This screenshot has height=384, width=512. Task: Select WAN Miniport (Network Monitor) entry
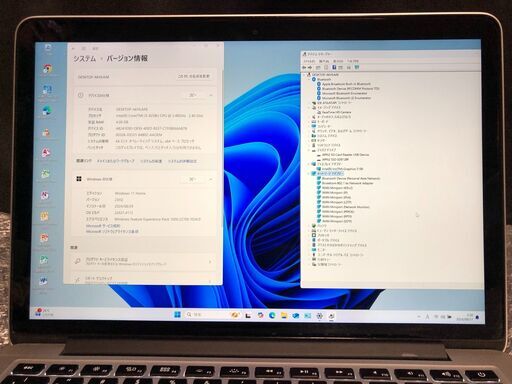click(x=346, y=207)
